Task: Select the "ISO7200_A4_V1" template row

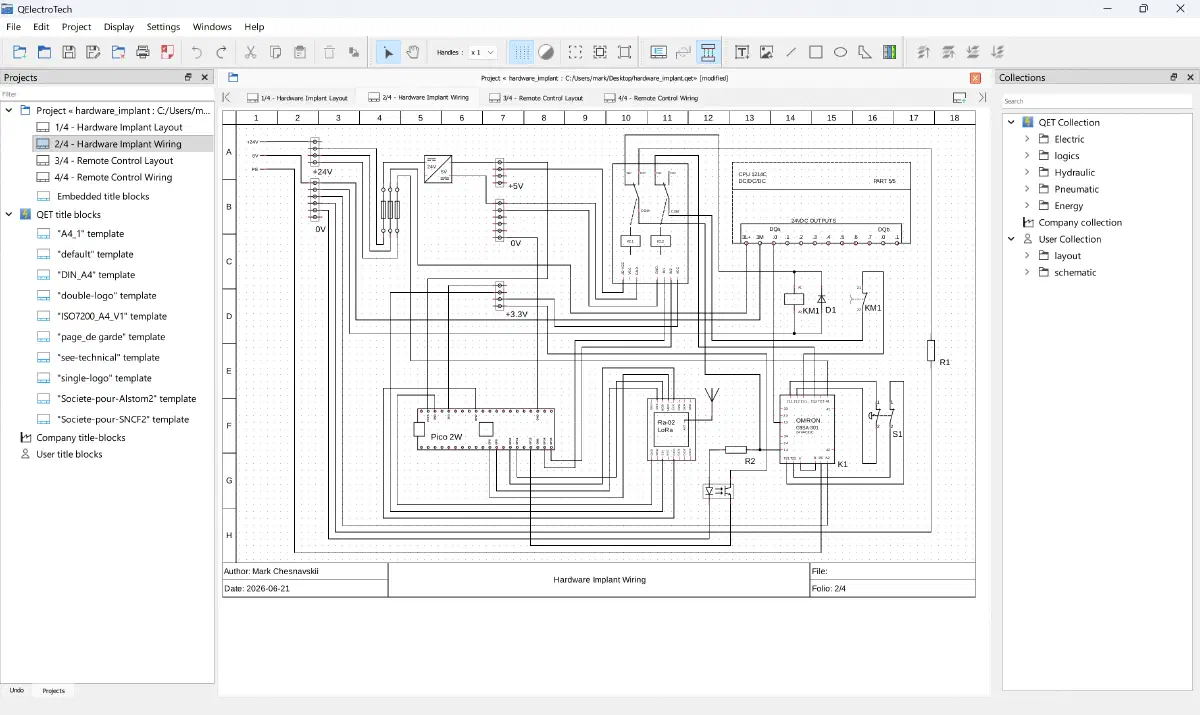Action: (x=111, y=316)
